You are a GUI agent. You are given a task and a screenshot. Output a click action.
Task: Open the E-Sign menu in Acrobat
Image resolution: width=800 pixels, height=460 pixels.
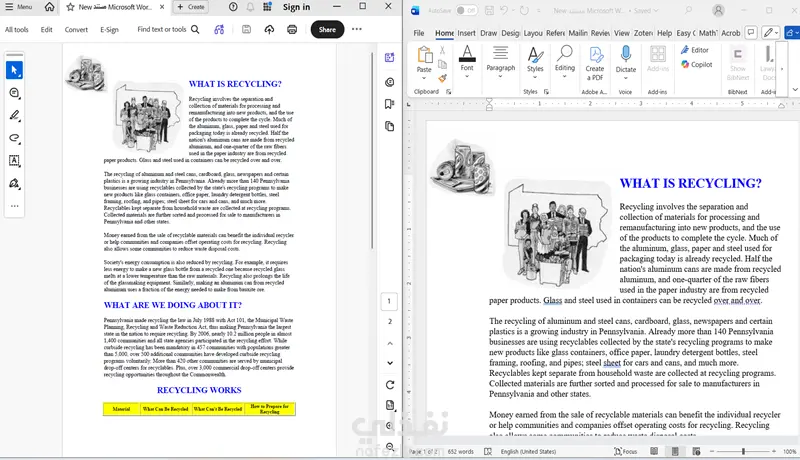(109, 30)
